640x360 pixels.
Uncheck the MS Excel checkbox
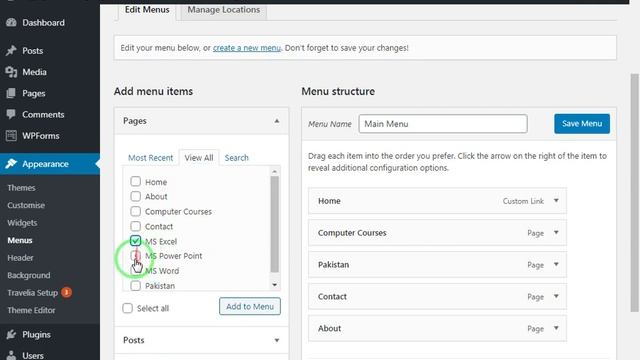tap(136, 241)
